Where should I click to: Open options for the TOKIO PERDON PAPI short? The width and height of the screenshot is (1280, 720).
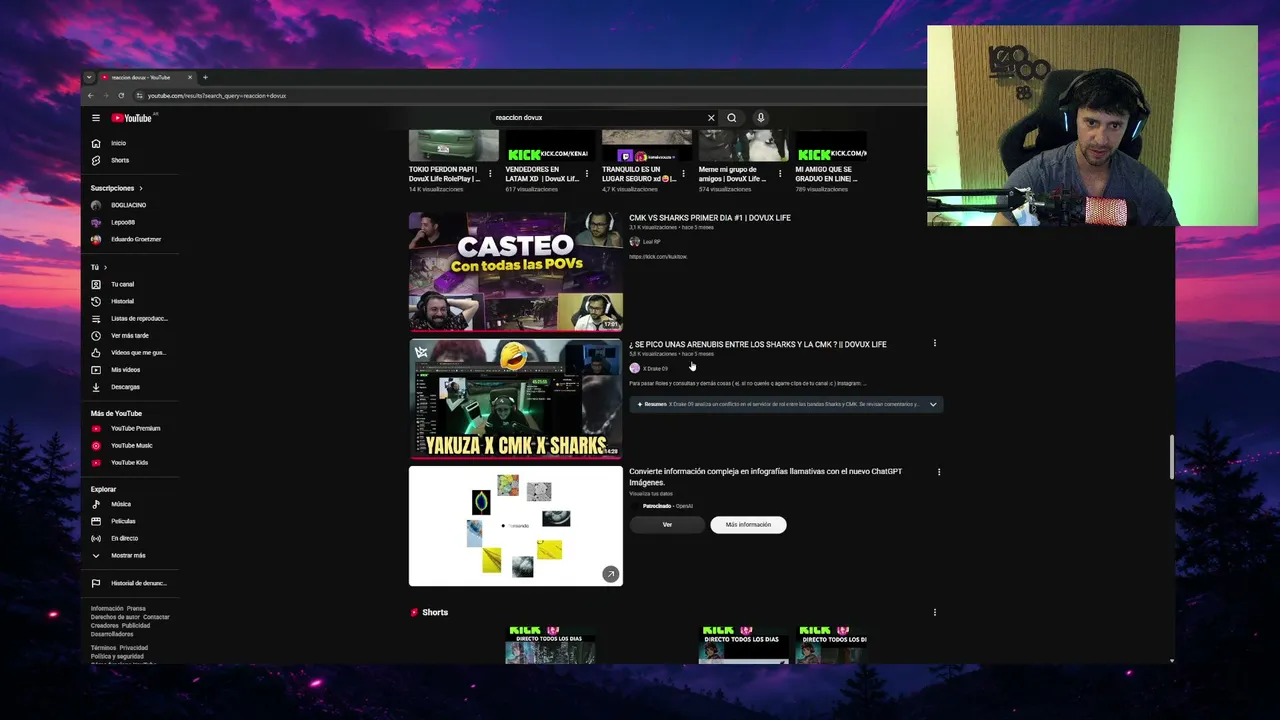(490, 174)
